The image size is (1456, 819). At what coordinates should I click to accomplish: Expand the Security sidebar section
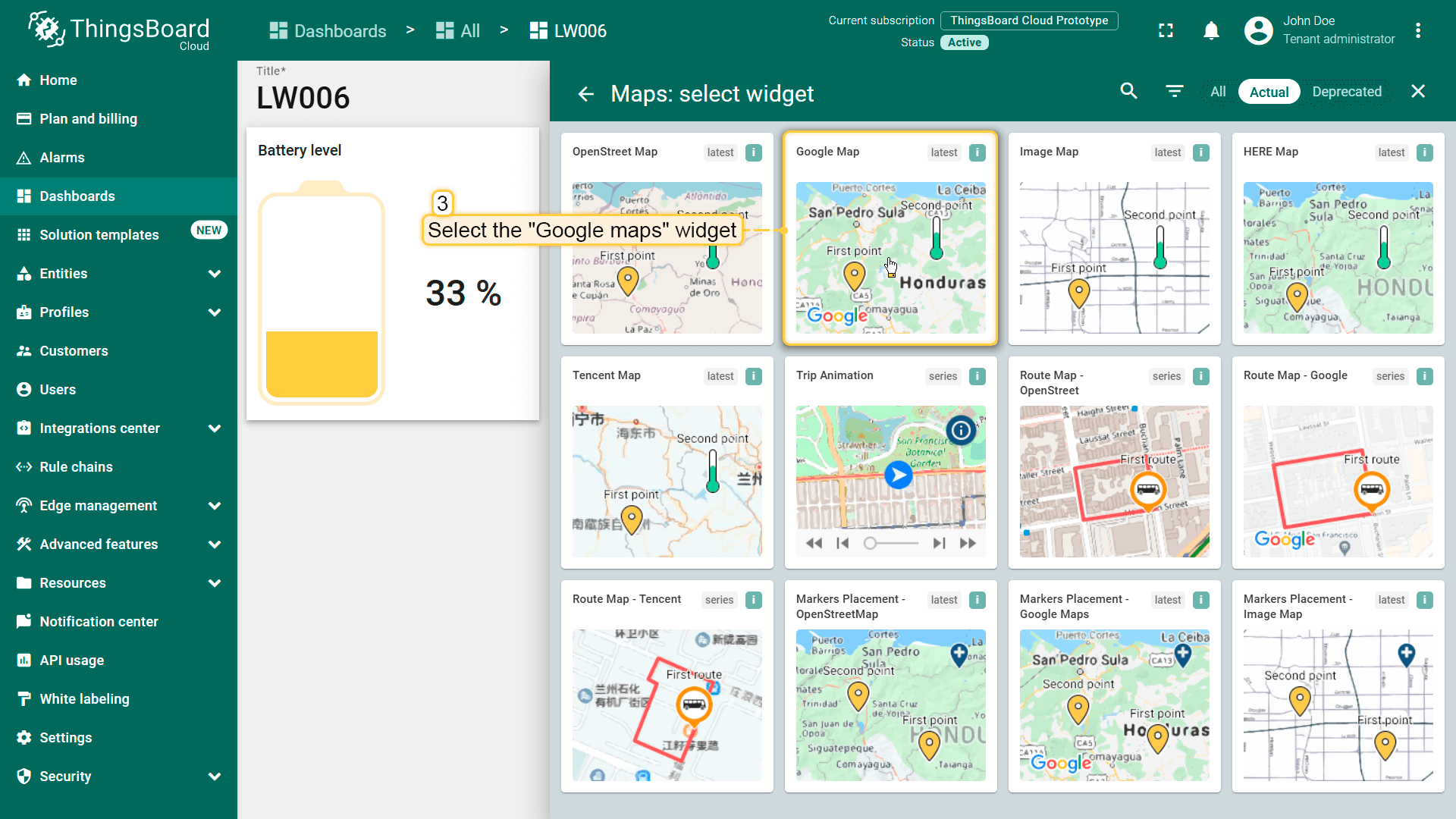point(215,777)
